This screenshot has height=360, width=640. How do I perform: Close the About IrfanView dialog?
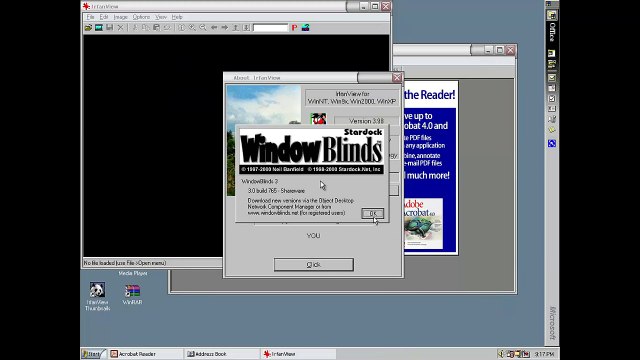tap(397, 78)
